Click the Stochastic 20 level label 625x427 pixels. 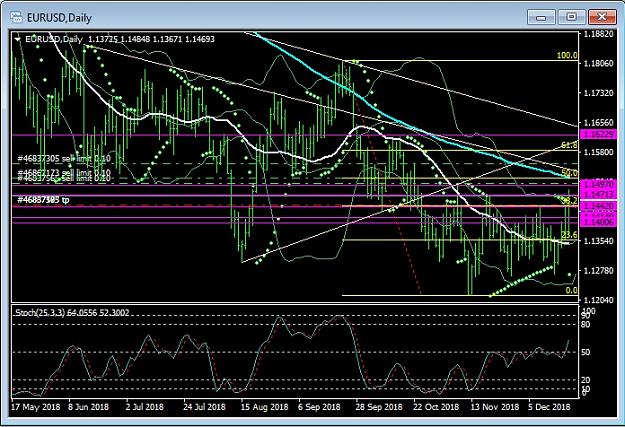(x=586, y=380)
